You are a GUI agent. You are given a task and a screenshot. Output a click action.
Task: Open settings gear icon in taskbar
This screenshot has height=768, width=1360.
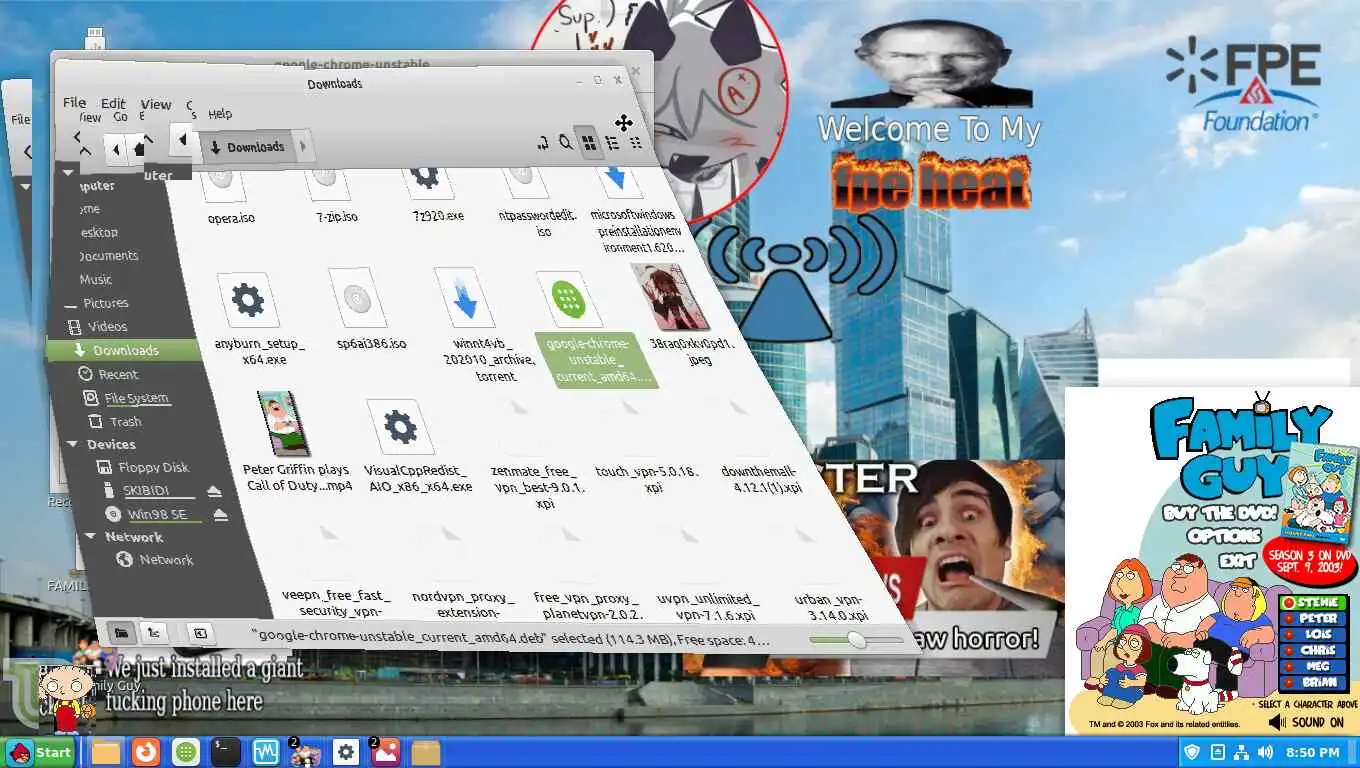[345, 752]
